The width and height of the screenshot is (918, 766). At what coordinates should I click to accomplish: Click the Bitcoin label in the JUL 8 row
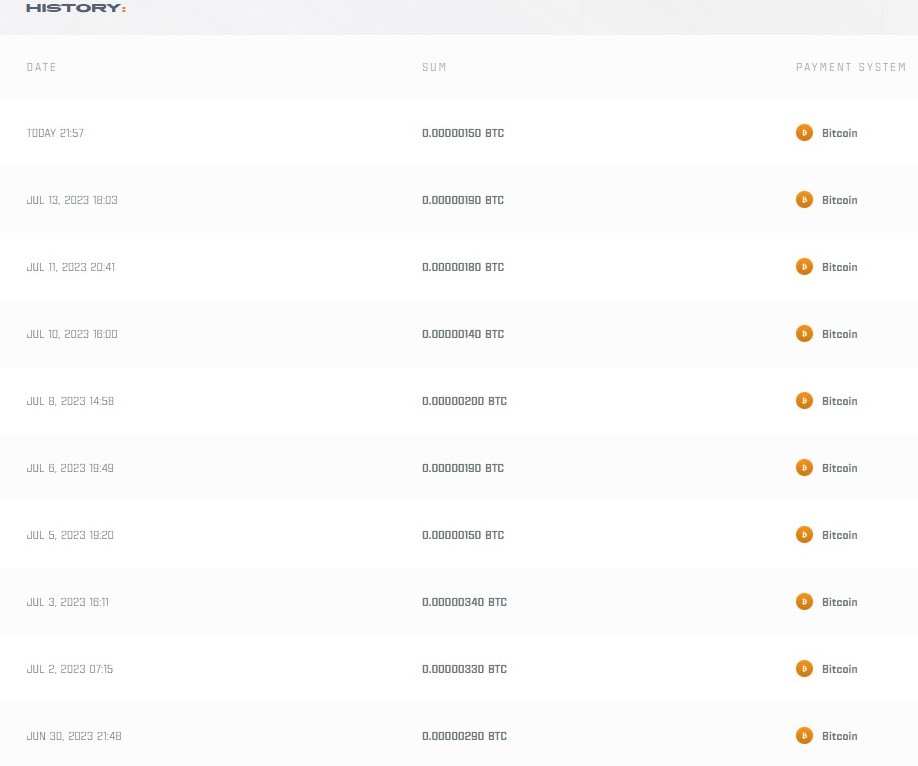[840, 401]
